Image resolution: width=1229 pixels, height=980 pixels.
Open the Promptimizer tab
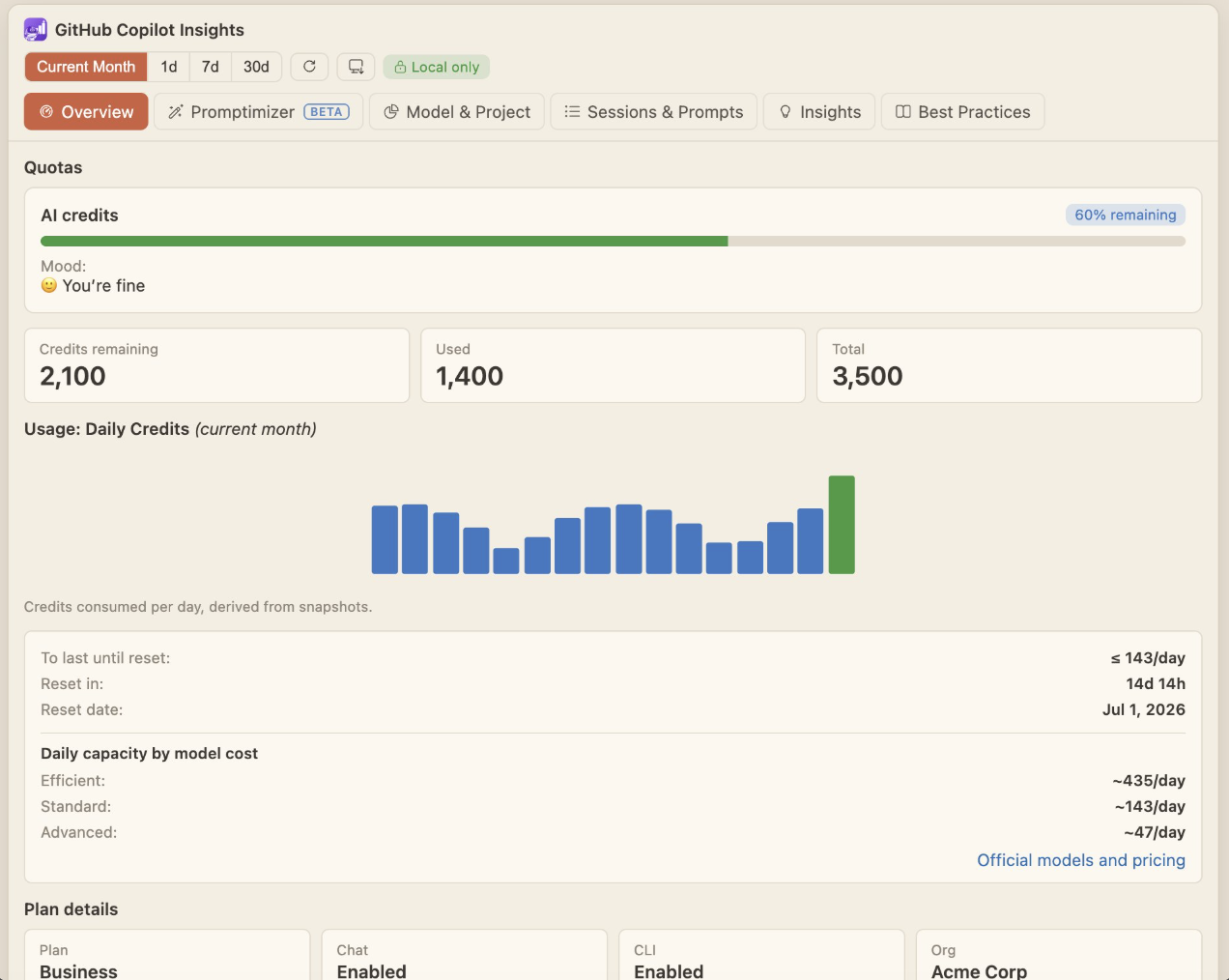(259, 111)
